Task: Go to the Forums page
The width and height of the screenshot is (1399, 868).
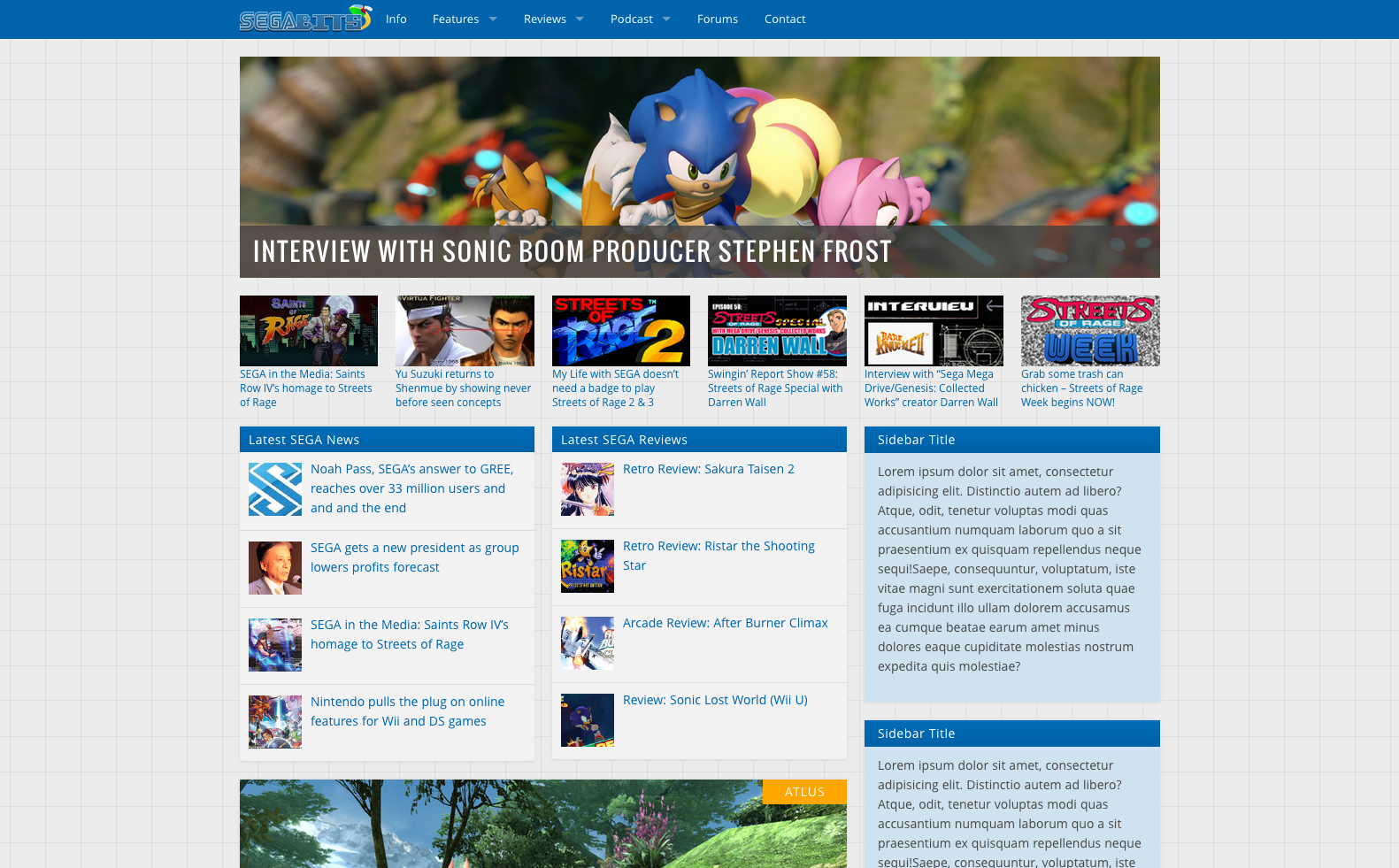Action: 718,19
